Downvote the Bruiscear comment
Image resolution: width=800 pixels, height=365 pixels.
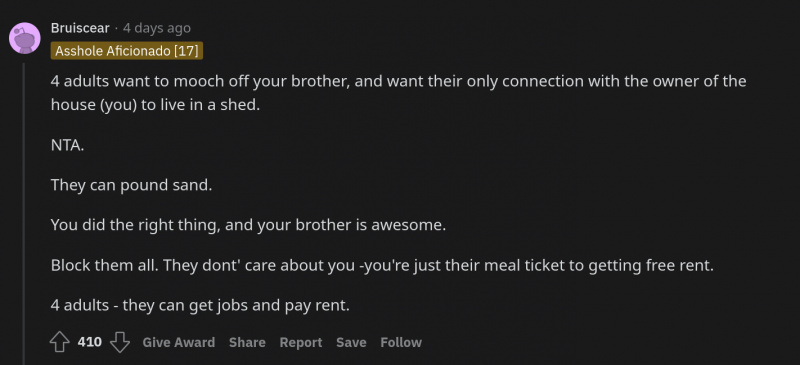click(x=120, y=342)
